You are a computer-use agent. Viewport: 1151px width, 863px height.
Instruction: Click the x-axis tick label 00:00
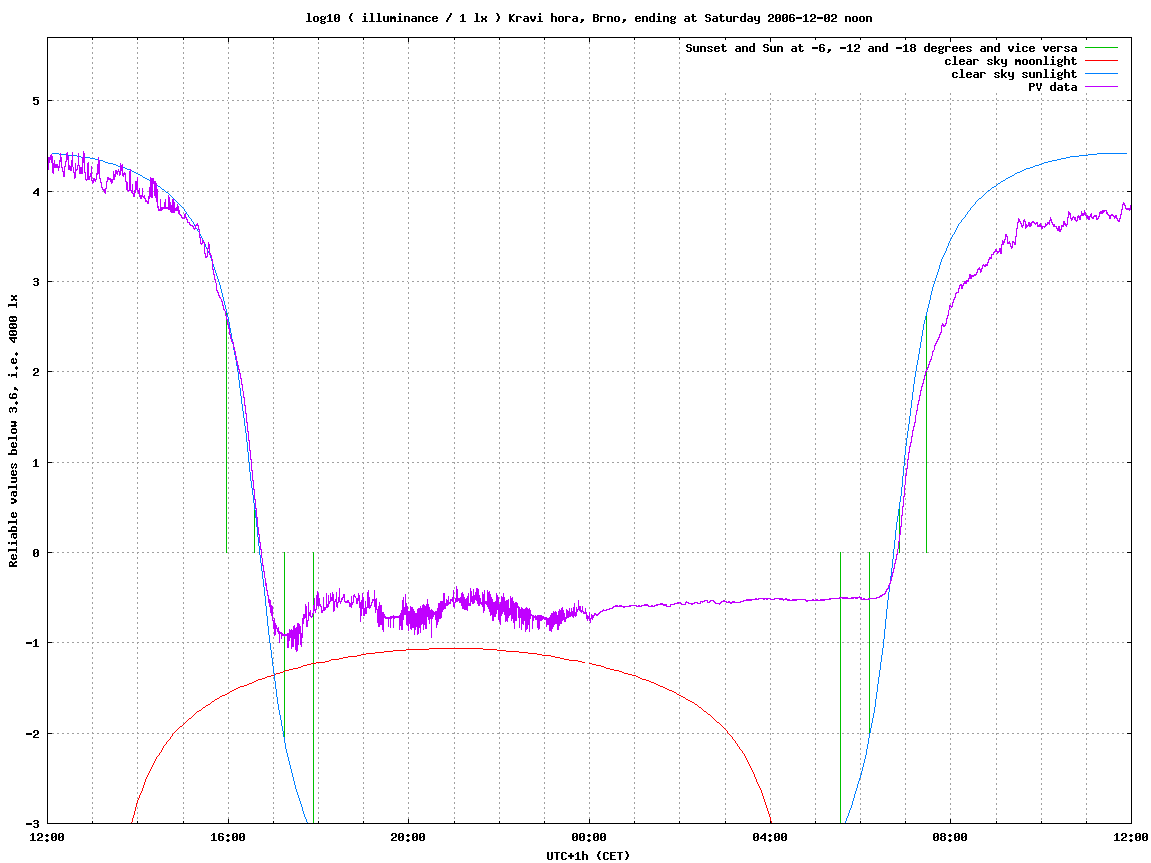pyautogui.click(x=589, y=837)
